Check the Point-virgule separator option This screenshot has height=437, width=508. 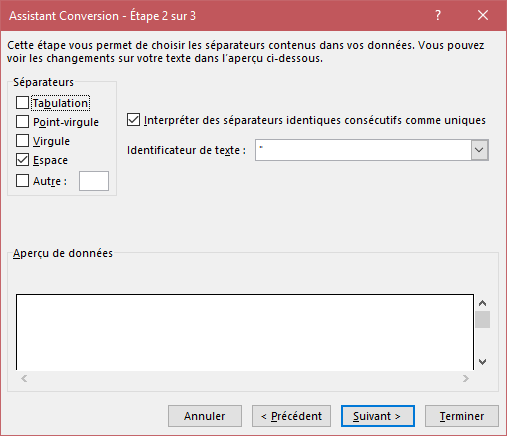22,122
